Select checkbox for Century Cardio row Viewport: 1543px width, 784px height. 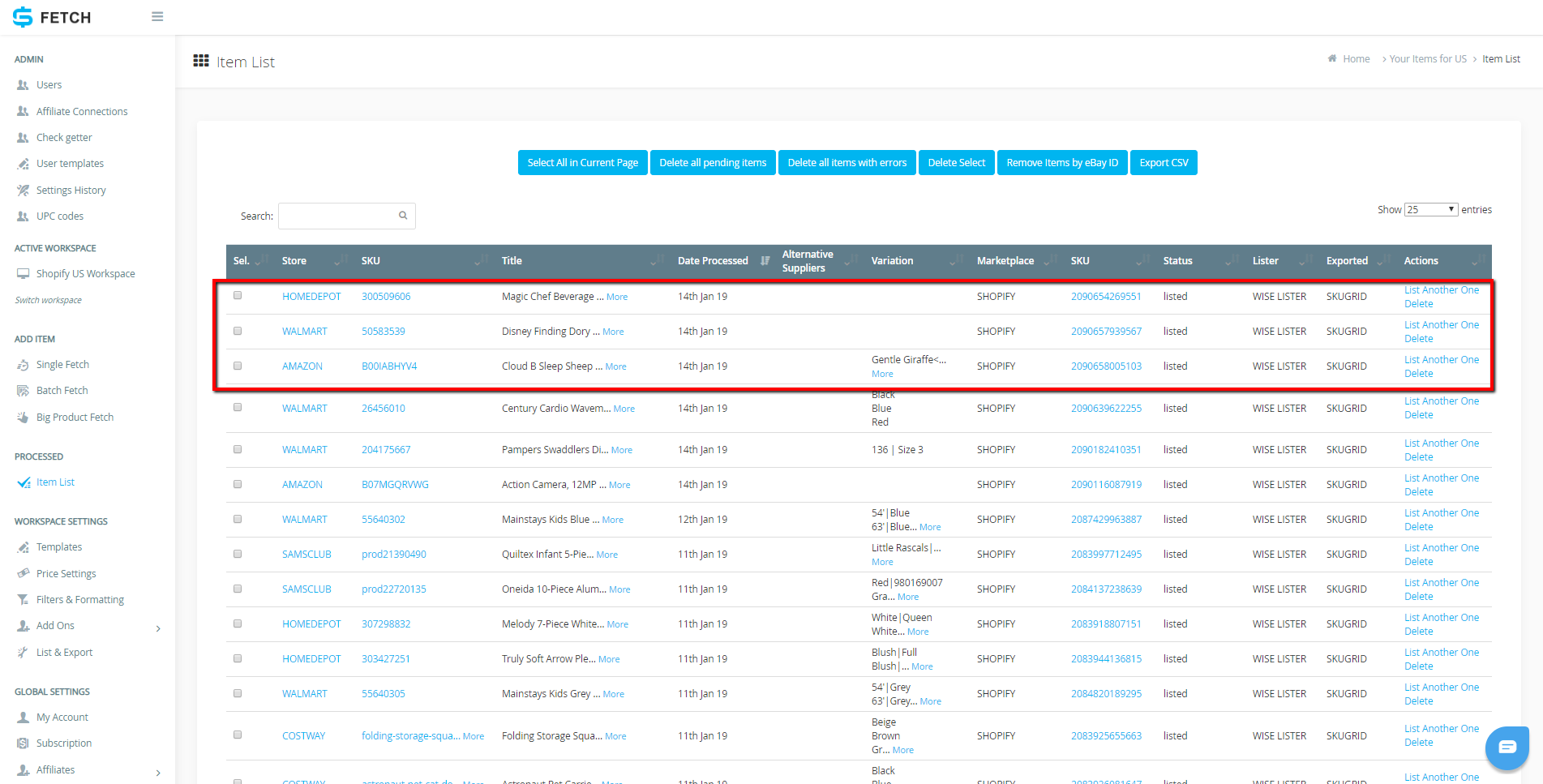pos(238,407)
